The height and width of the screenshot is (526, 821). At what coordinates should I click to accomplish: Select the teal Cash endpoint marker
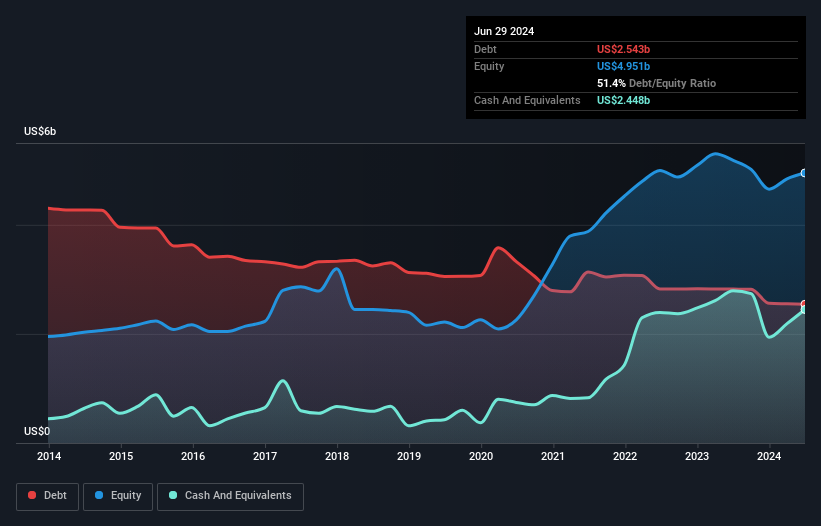click(x=804, y=310)
